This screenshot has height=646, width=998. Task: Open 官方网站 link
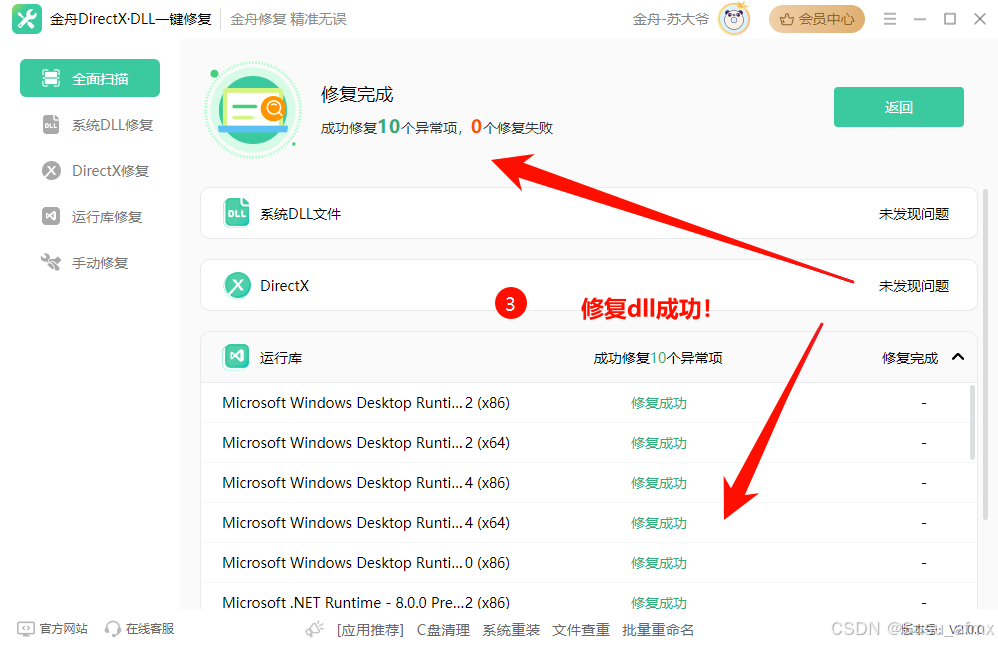53,629
